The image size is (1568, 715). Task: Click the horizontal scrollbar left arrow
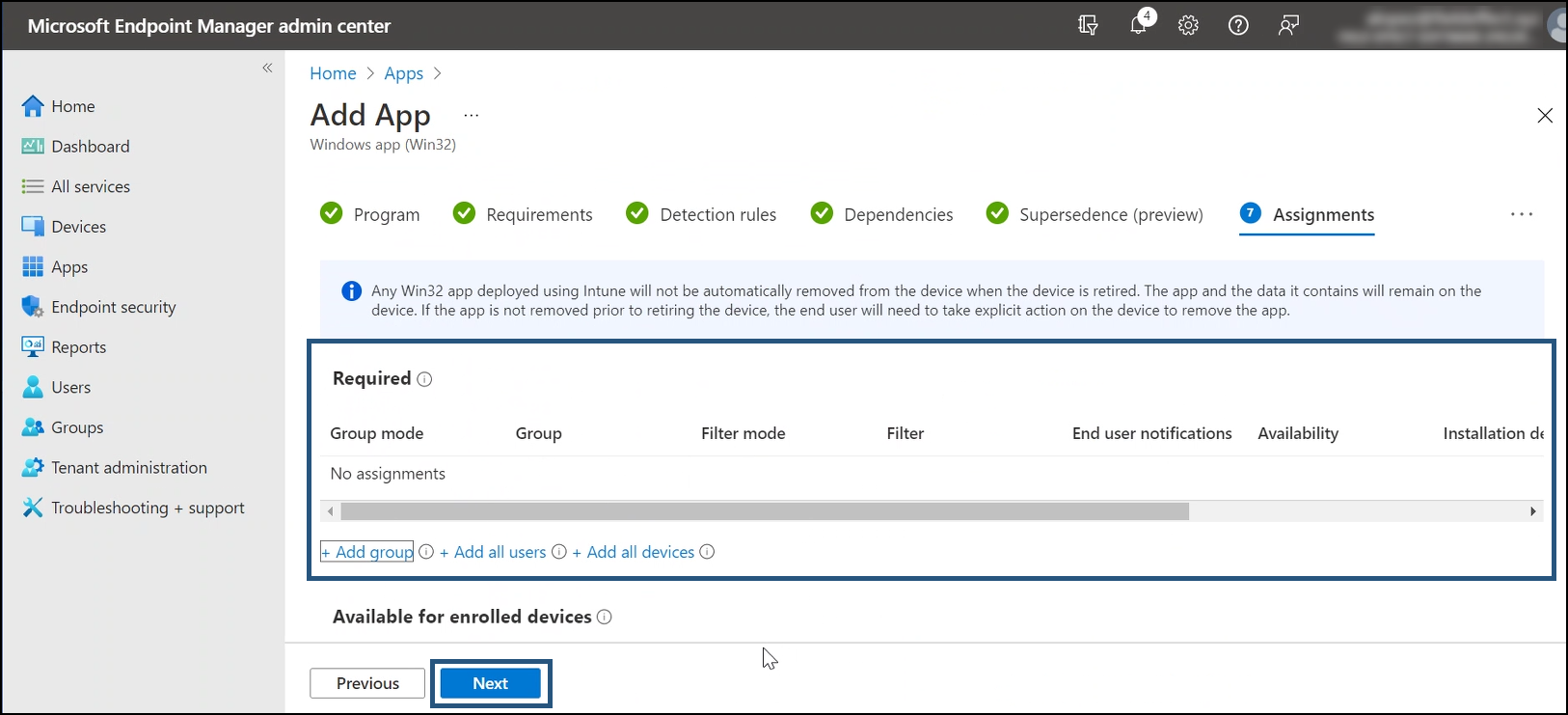click(331, 511)
